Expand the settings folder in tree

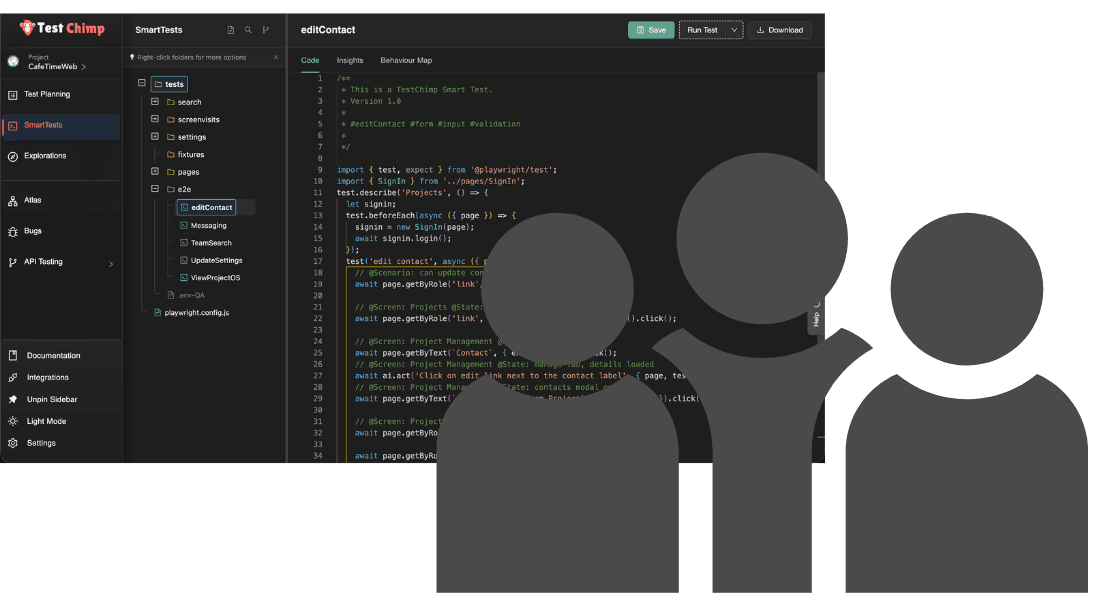tap(155, 137)
